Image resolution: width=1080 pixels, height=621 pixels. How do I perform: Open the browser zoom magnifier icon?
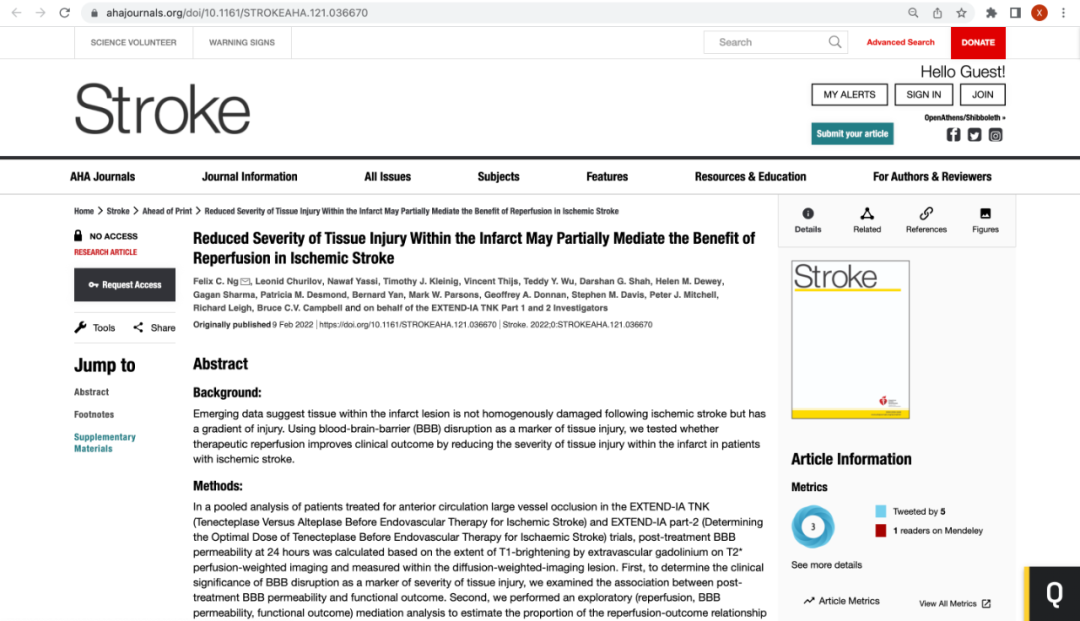913,12
